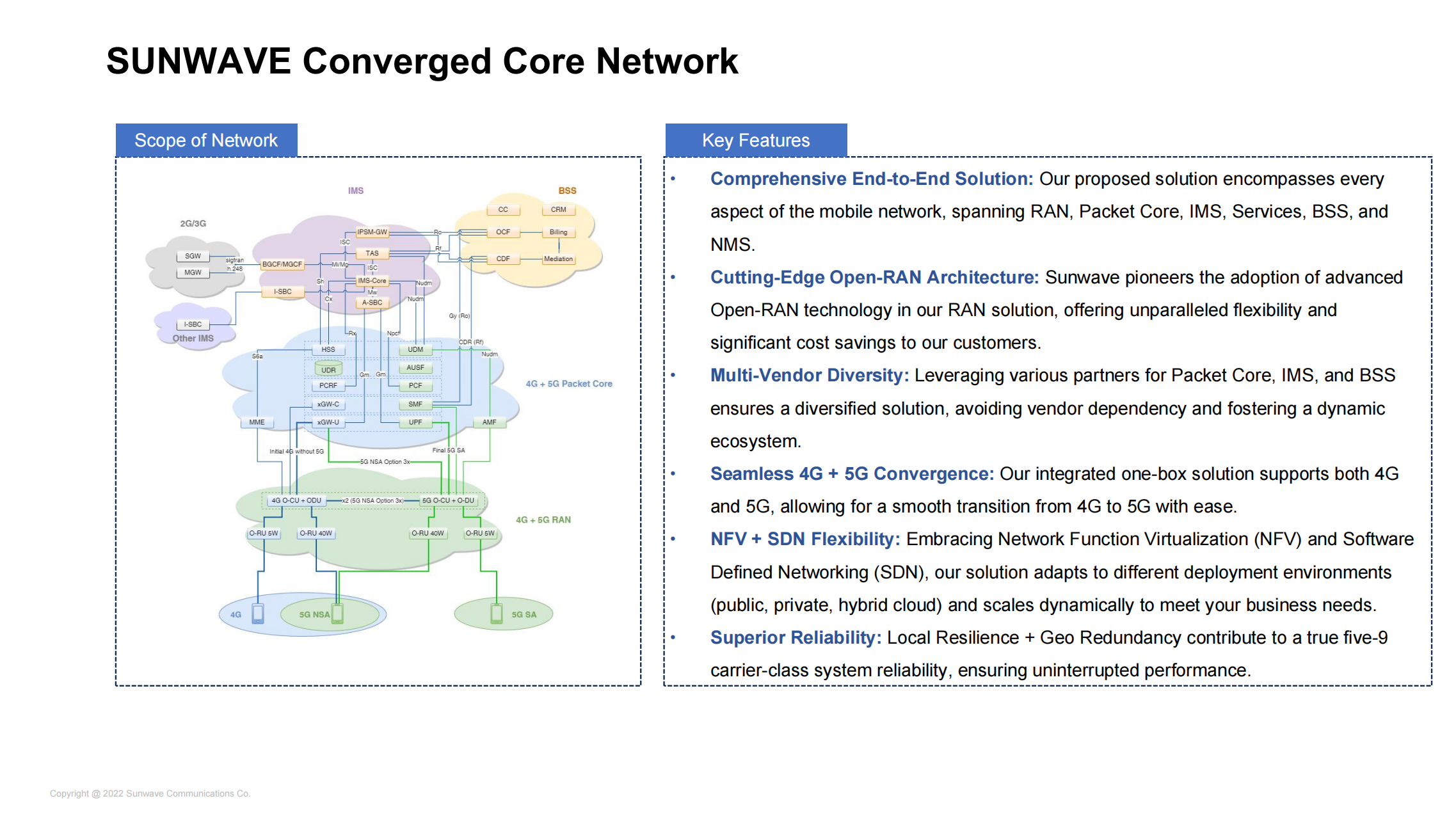Viewport: 1456px width, 819px height.
Task: Select the IMS-Core element
Action: click(x=371, y=281)
